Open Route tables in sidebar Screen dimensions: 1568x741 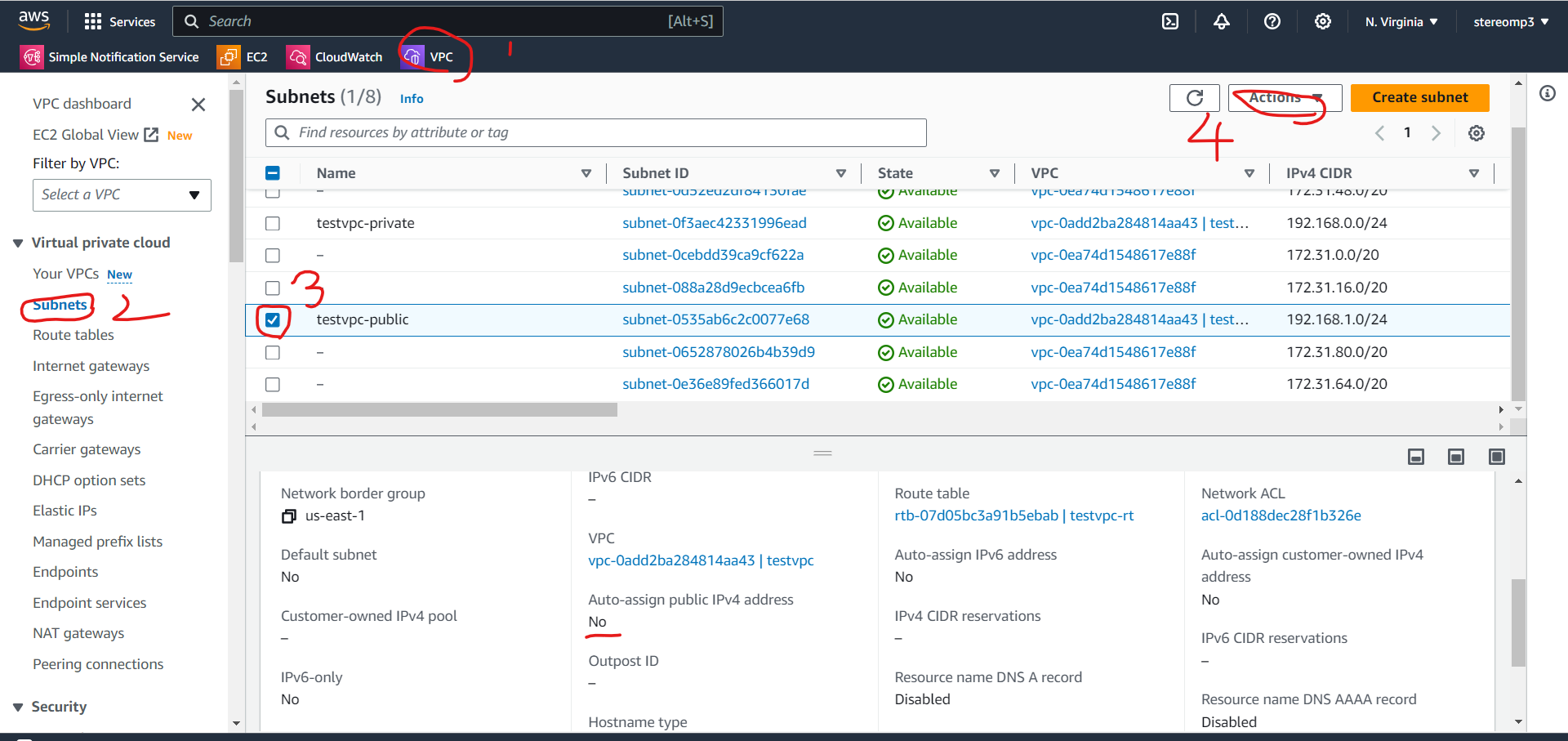[x=73, y=335]
